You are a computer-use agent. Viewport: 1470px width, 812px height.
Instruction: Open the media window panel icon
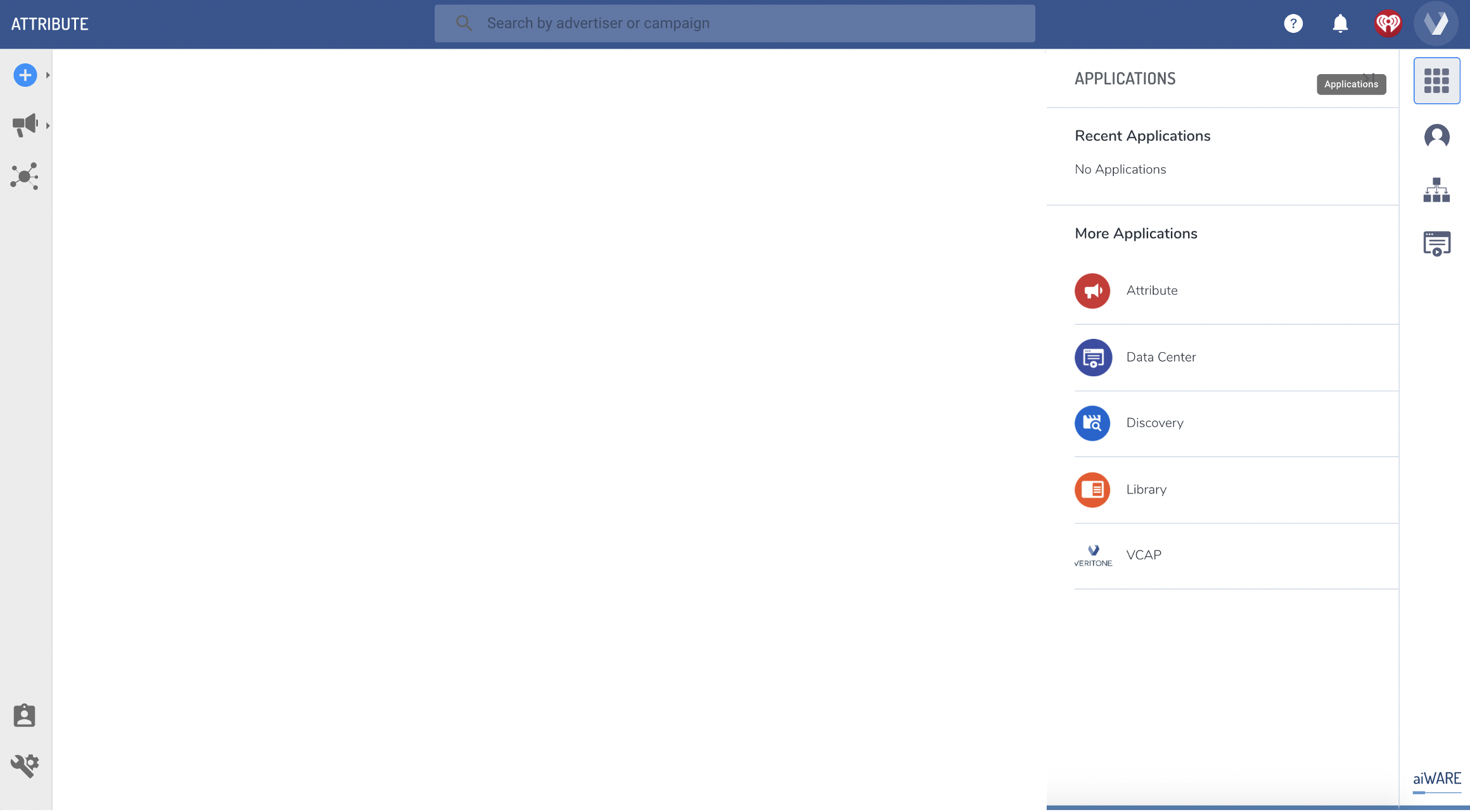pyautogui.click(x=1436, y=244)
